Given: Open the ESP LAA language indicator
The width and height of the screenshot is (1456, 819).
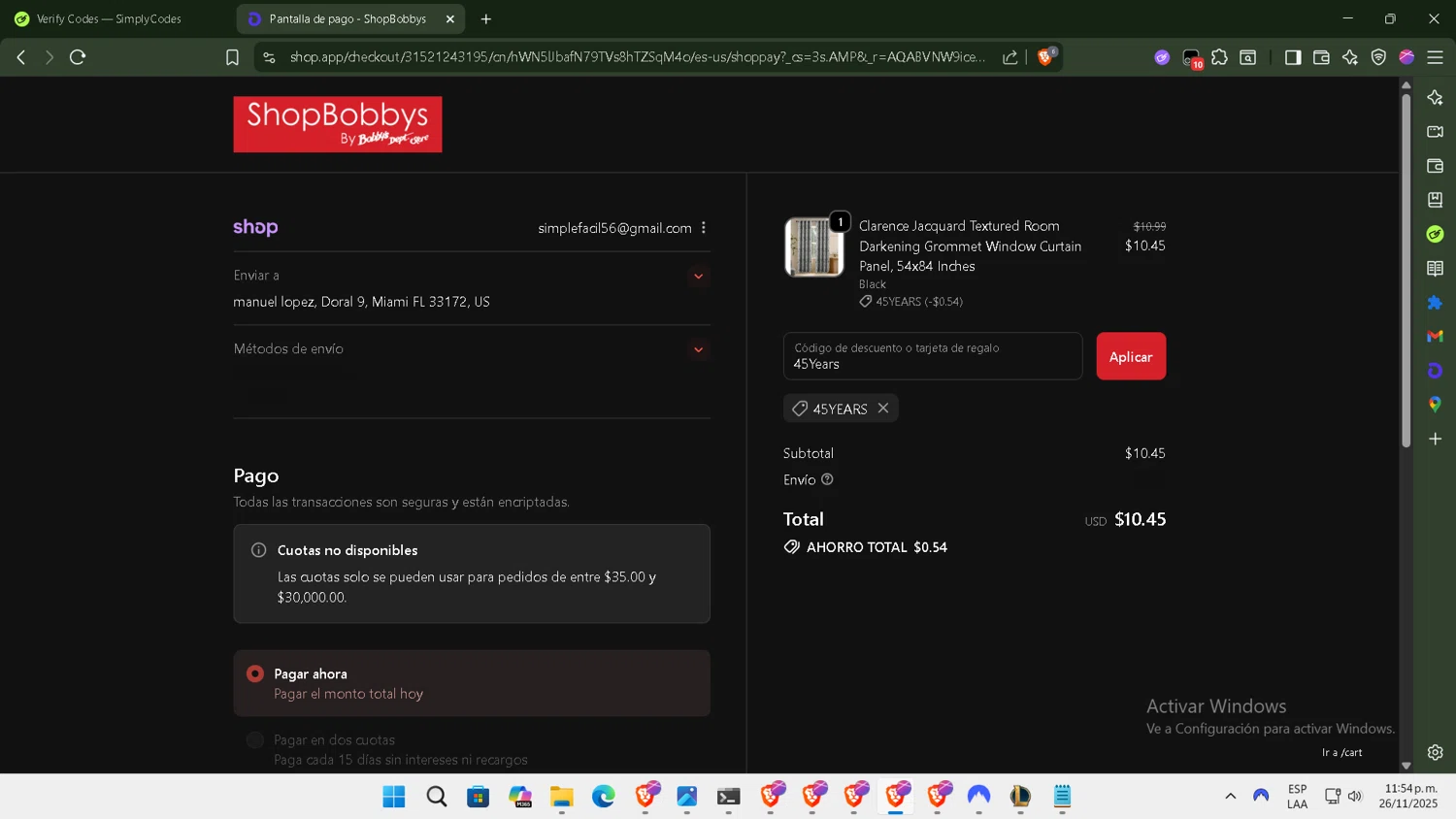Looking at the screenshot, I should [x=1297, y=797].
